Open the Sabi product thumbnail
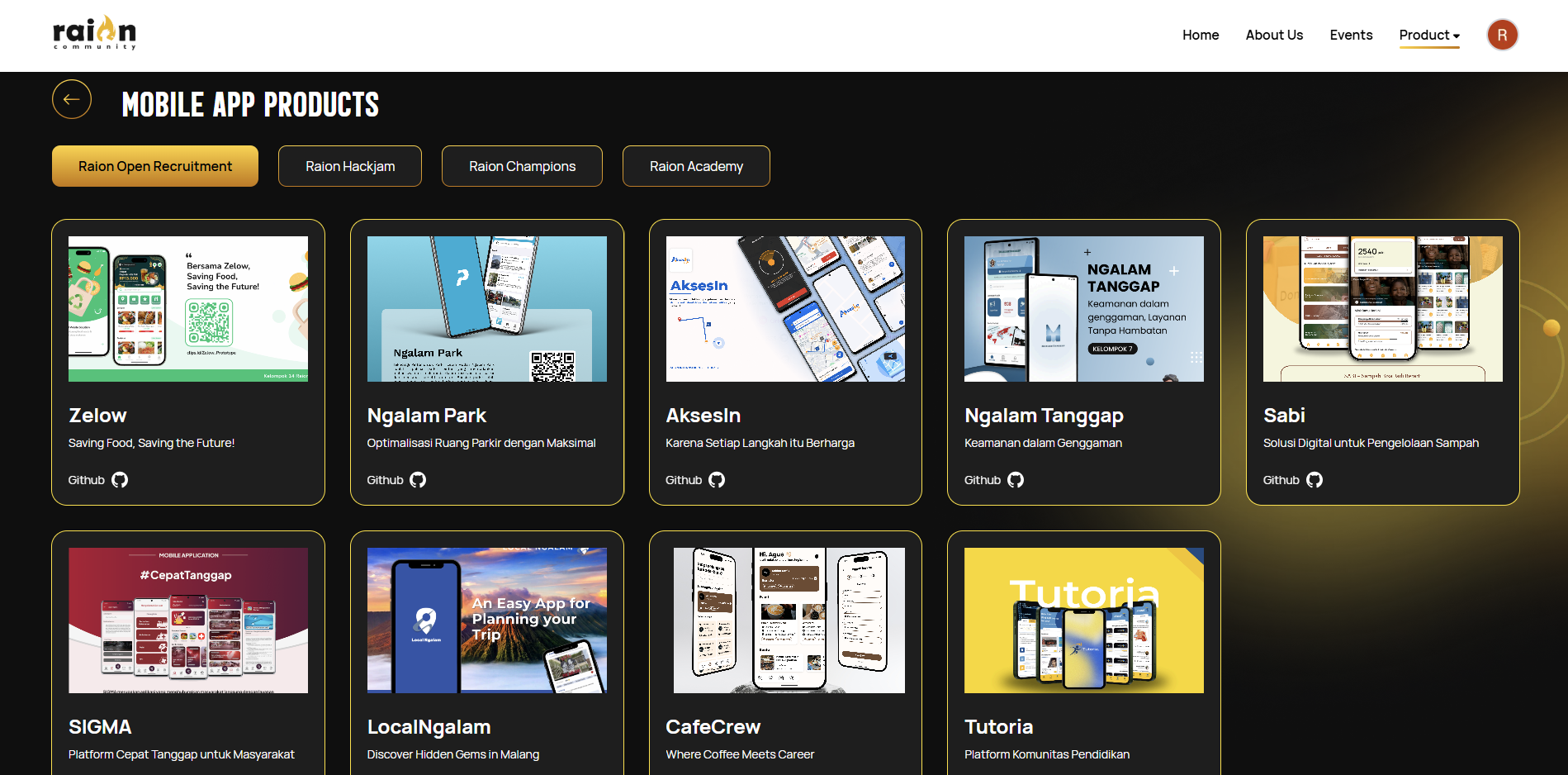Viewport: 1568px width, 775px height. click(x=1383, y=309)
